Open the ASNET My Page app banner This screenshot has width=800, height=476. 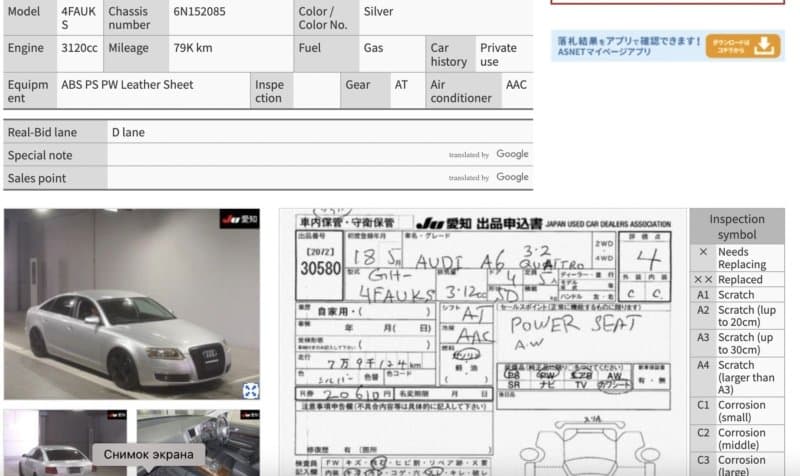667,46
